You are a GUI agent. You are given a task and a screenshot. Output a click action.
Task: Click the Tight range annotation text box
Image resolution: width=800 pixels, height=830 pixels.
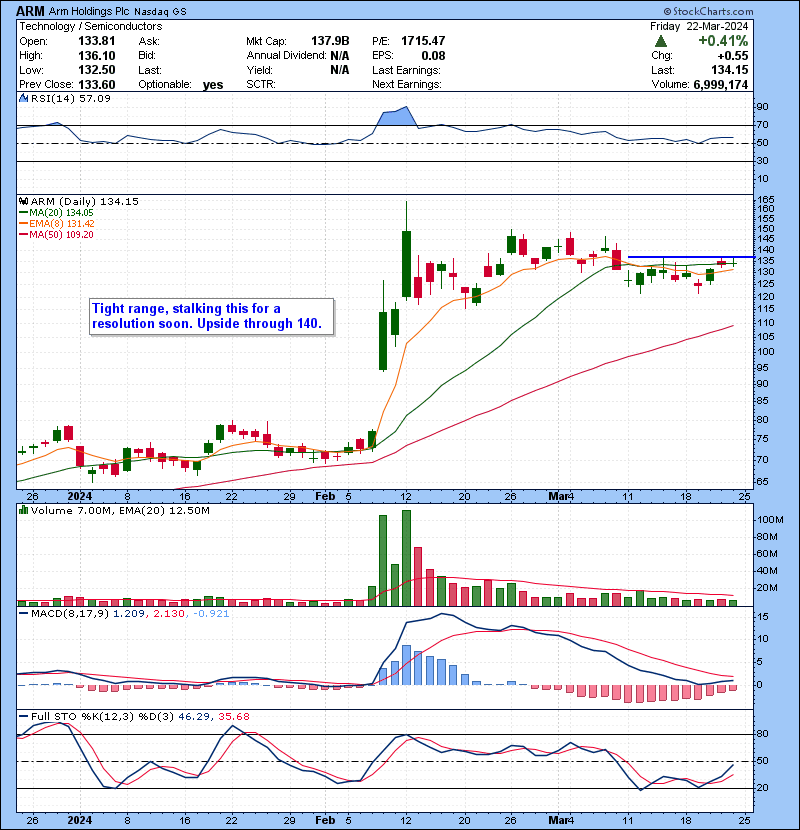click(212, 317)
